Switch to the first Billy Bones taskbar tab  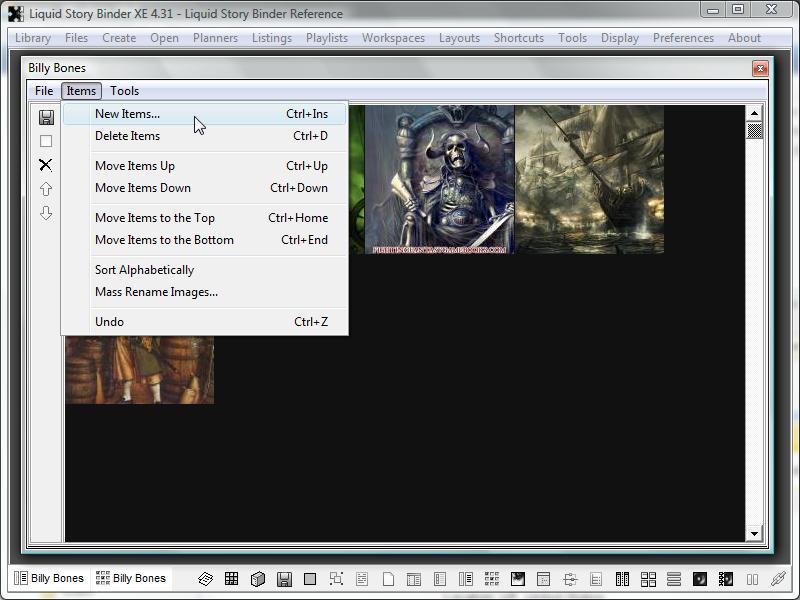(x=49, y=578)
